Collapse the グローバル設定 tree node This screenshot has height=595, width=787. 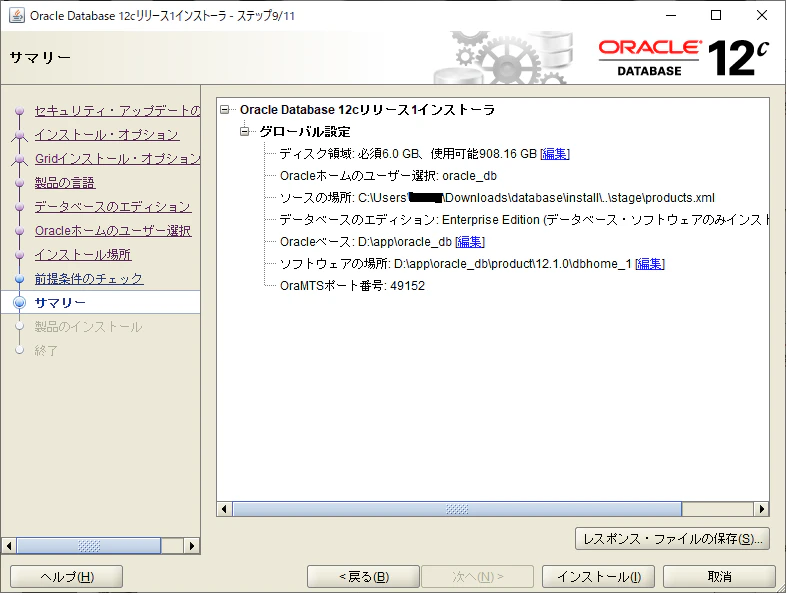click(x=244, y=132)
